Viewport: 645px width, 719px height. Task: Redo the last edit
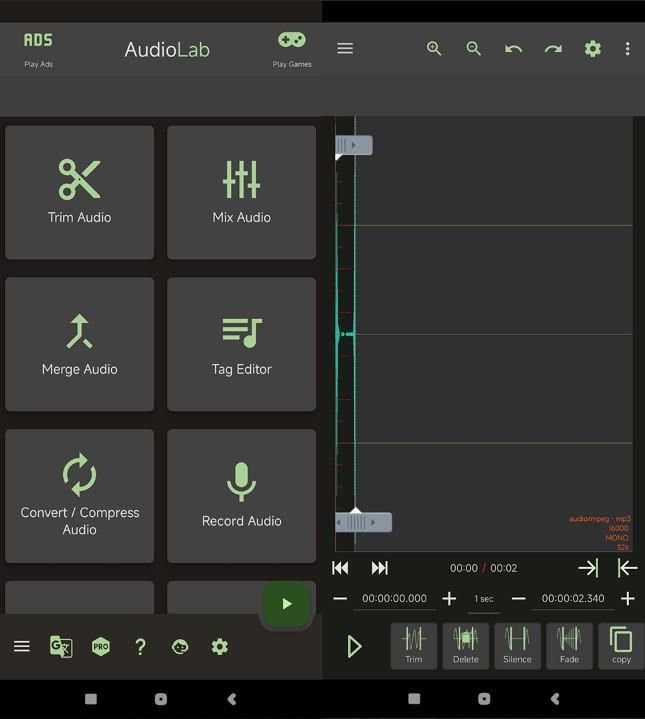pyautogui.click(x=553, y=49)
